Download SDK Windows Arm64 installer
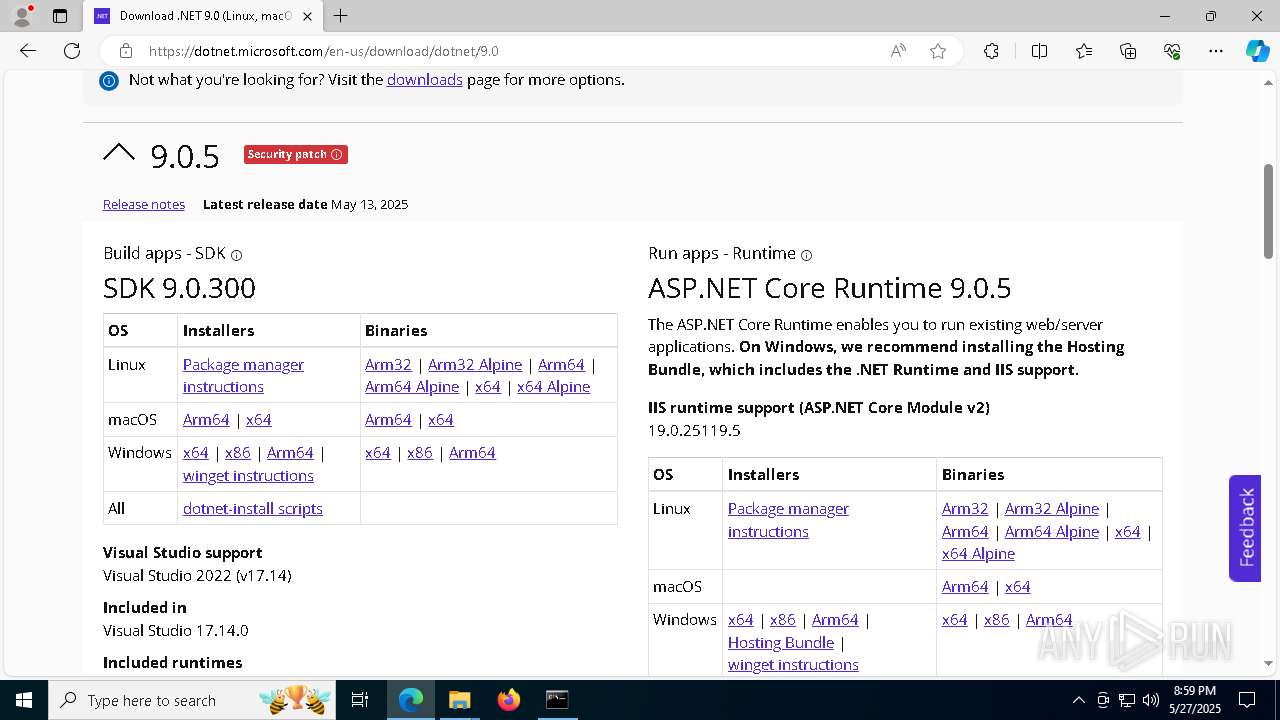 click(x=290, y=453)
